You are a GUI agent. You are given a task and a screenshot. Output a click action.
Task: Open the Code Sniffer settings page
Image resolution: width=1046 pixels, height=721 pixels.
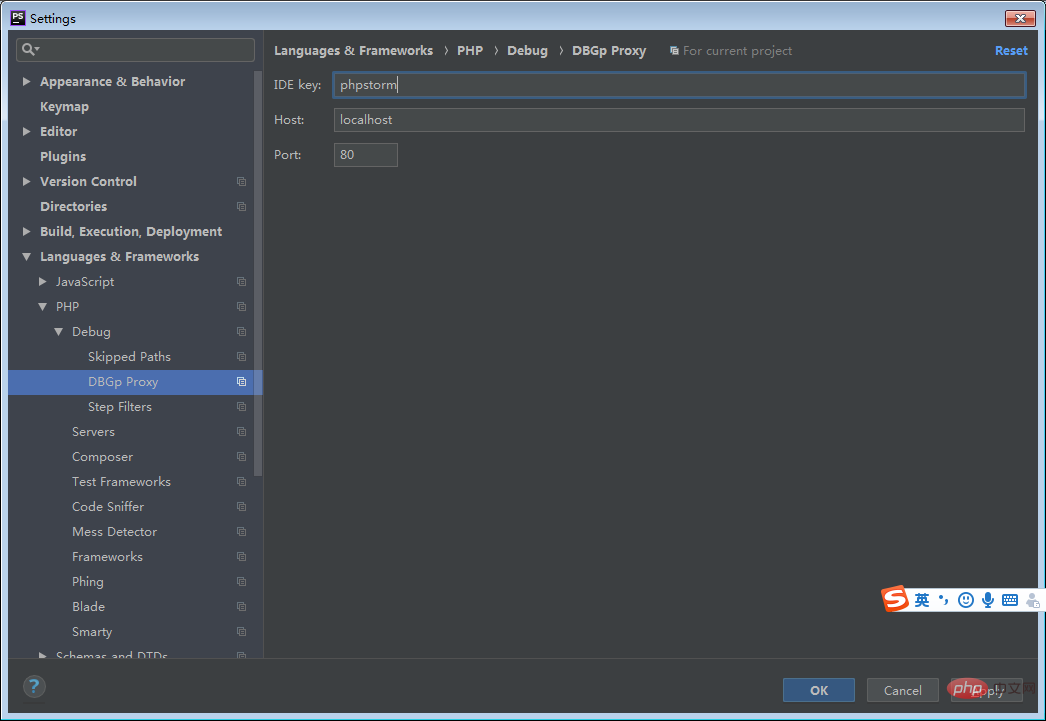[x=108, y=507]
